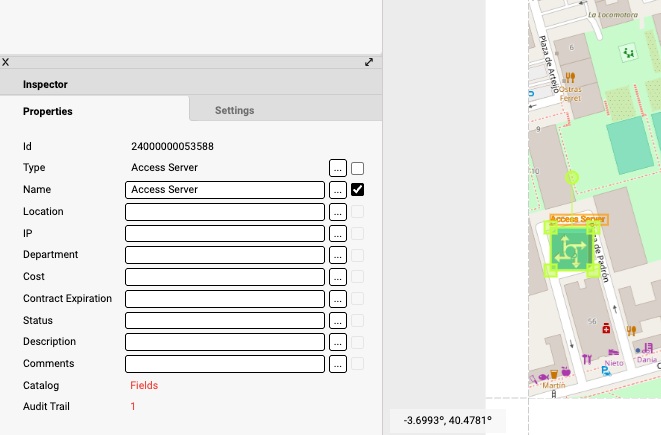Screen dimensions: 661x435
Task: Click the restaurant icon near Ostras Ferret
Action: (570, 77)
